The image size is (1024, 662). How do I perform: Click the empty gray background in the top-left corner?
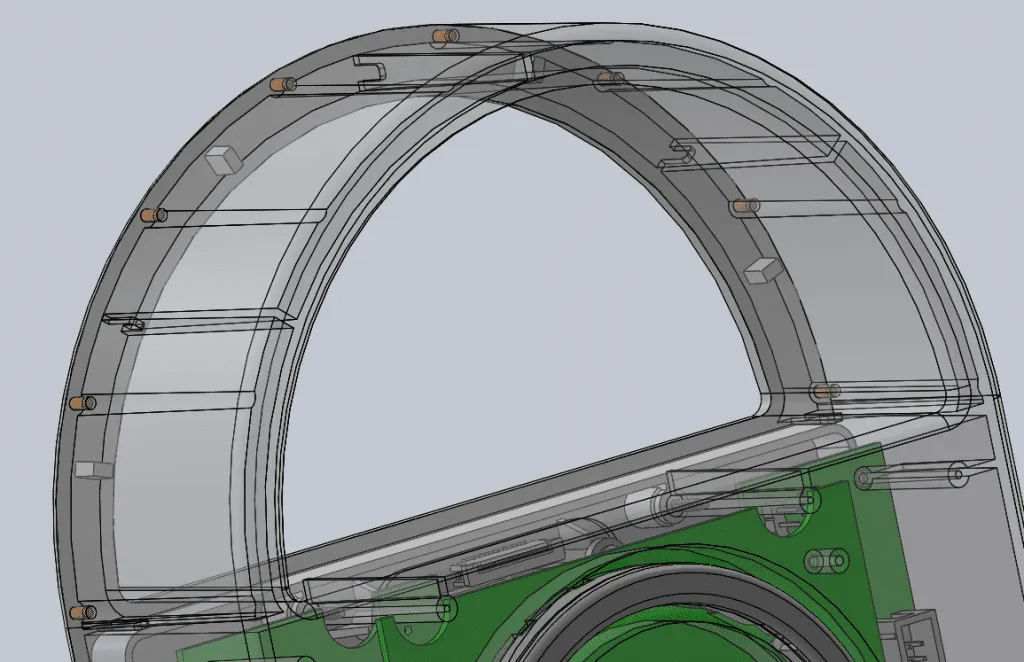point(60,60)
